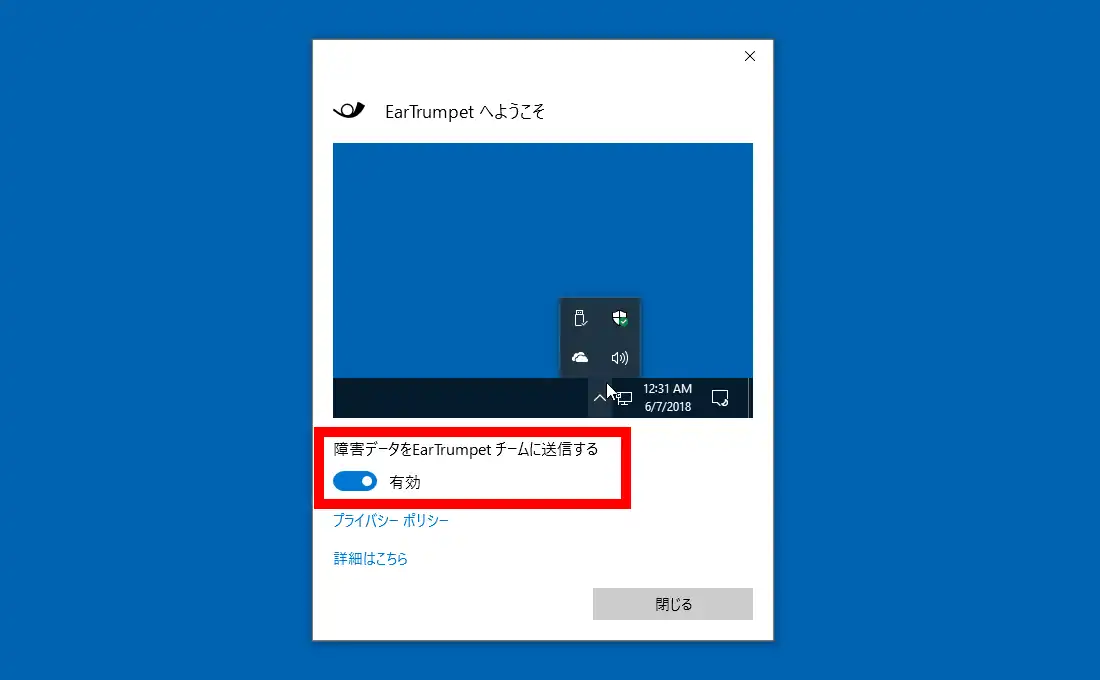Expand hidden tray icons chevron arrow
Screen dimensions: 1100x680
599,398
